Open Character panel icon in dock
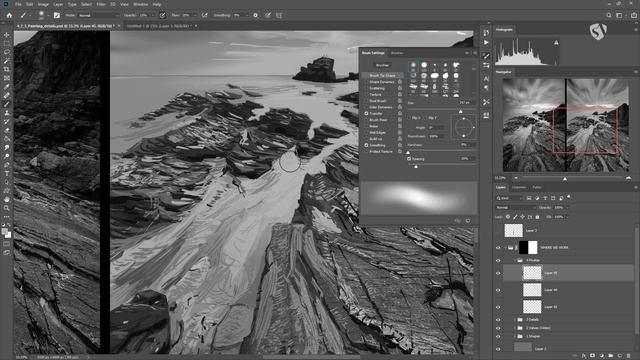640x360 pixels. pos(486,78)
